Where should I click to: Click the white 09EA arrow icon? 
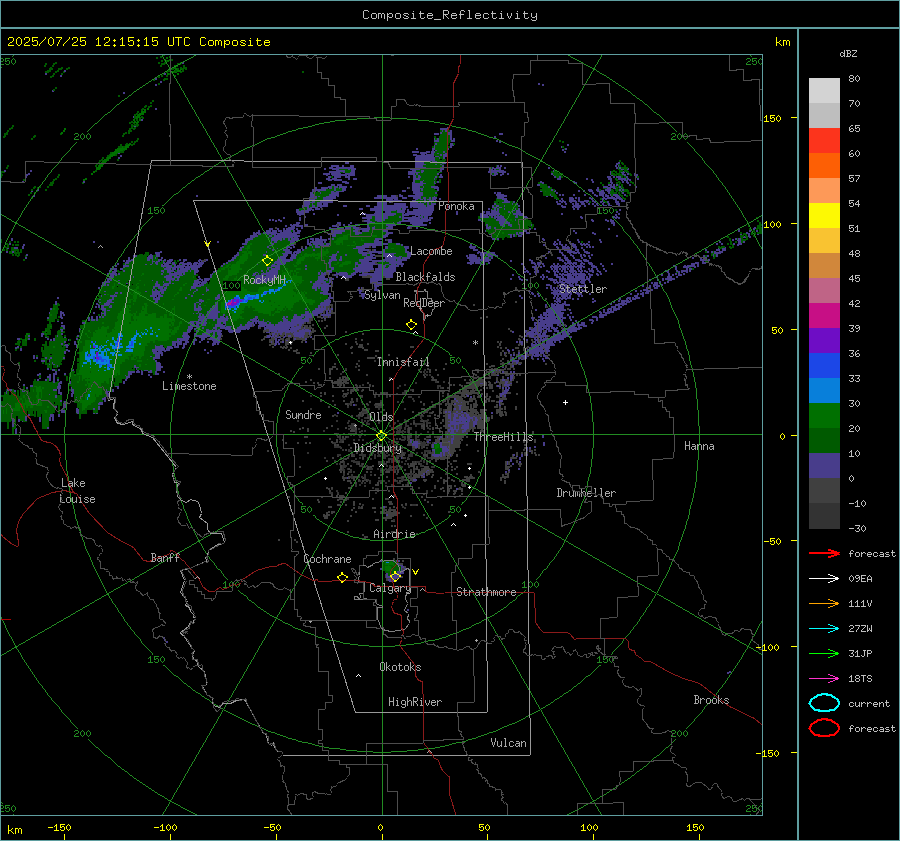point(824,579)
